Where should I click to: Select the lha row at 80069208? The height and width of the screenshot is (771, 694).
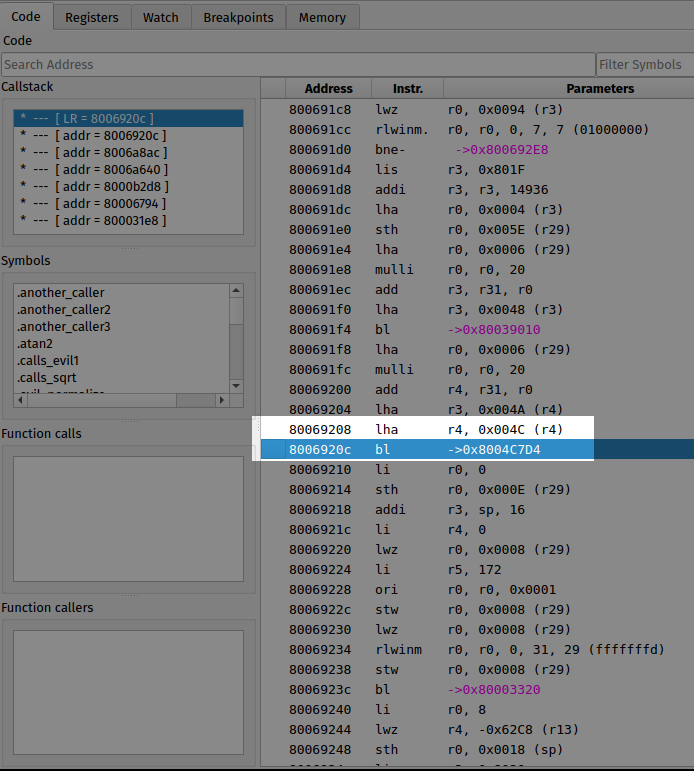click(x=477, y=430)
